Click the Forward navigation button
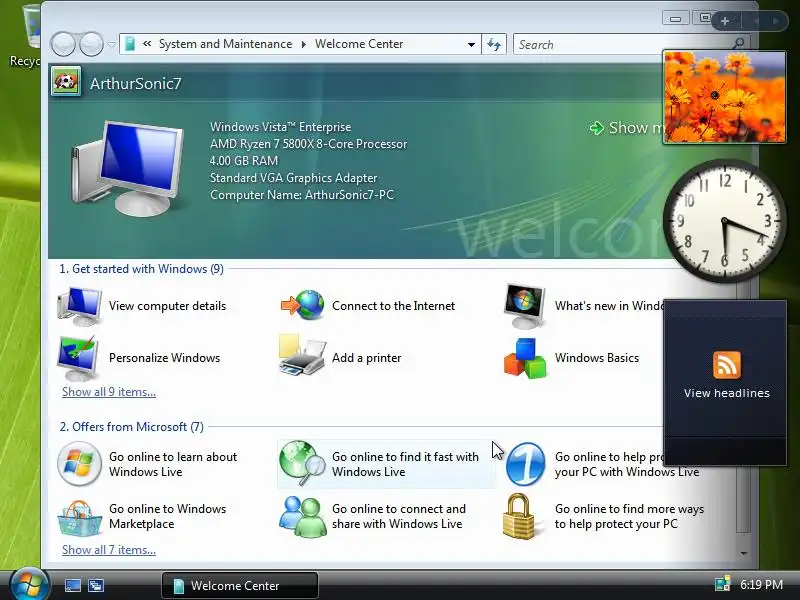The image size is (800, 600). click(x=91, y=44)
